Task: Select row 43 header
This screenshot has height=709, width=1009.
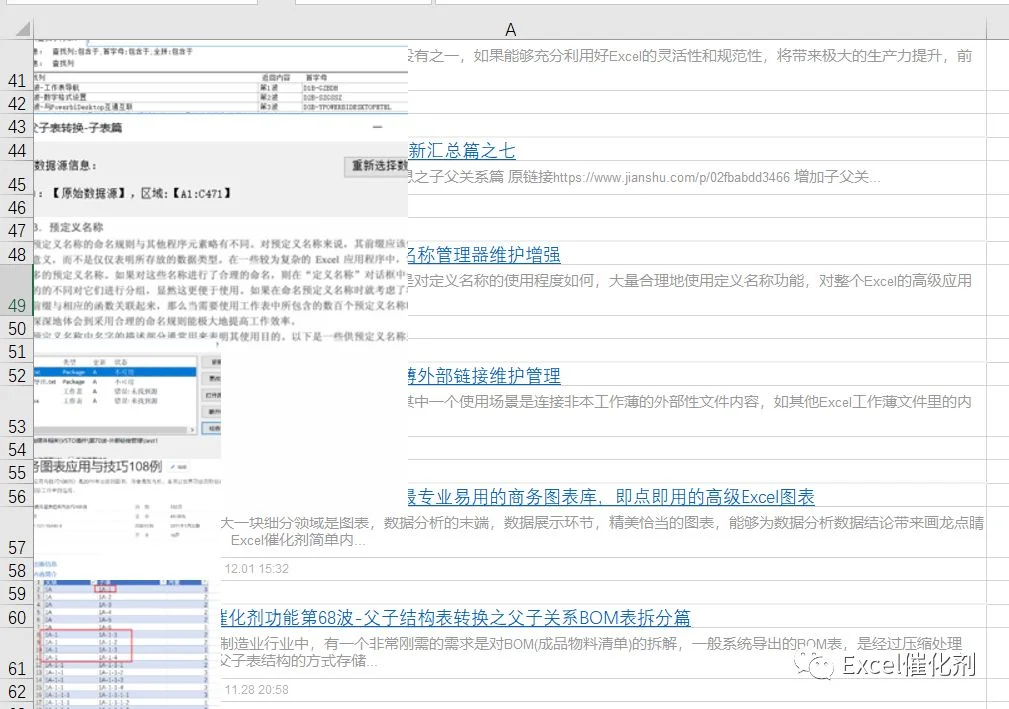Action: [17, 127]
